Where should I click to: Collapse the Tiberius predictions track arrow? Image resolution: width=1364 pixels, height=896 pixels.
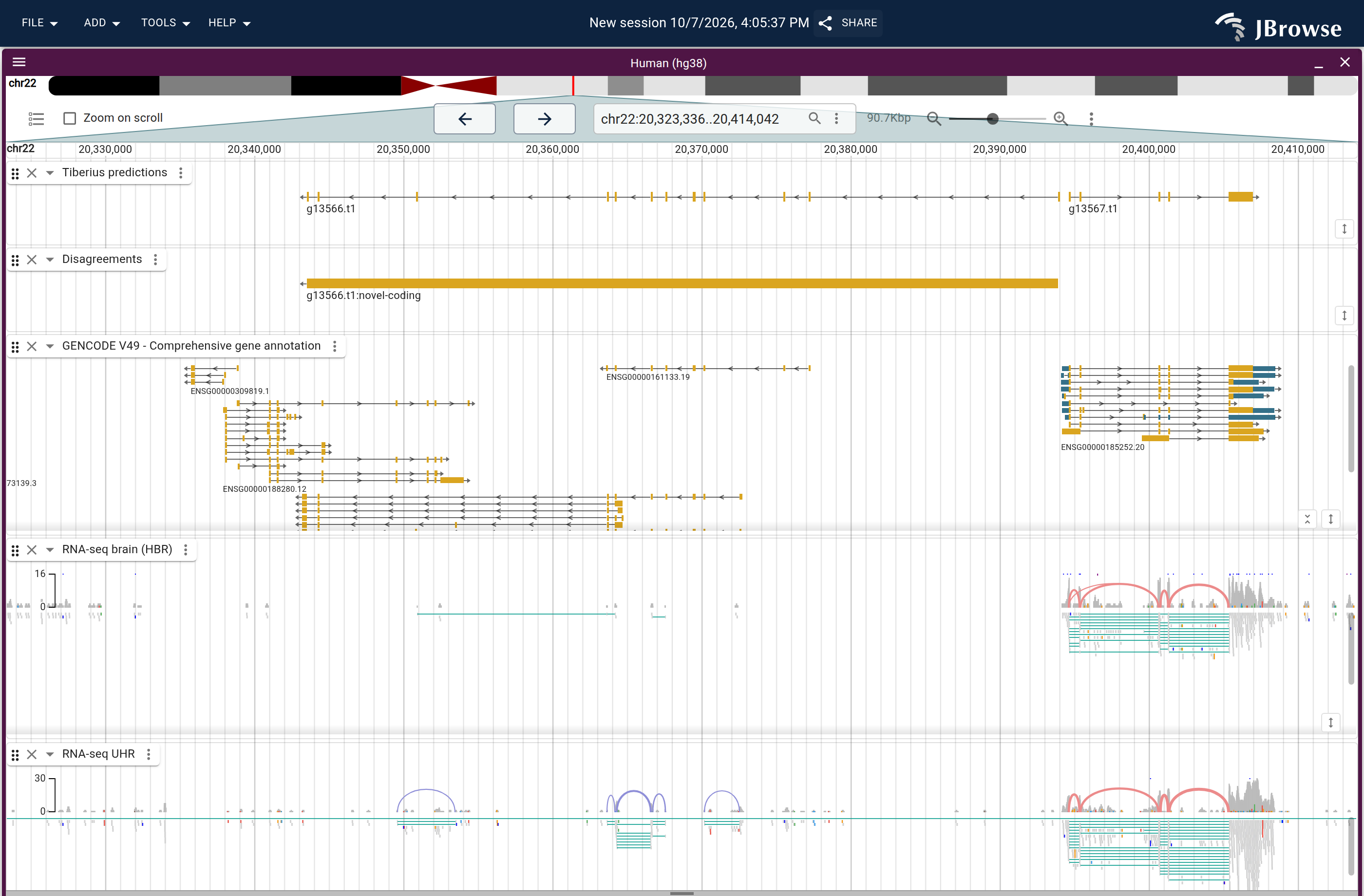point(50,173)
